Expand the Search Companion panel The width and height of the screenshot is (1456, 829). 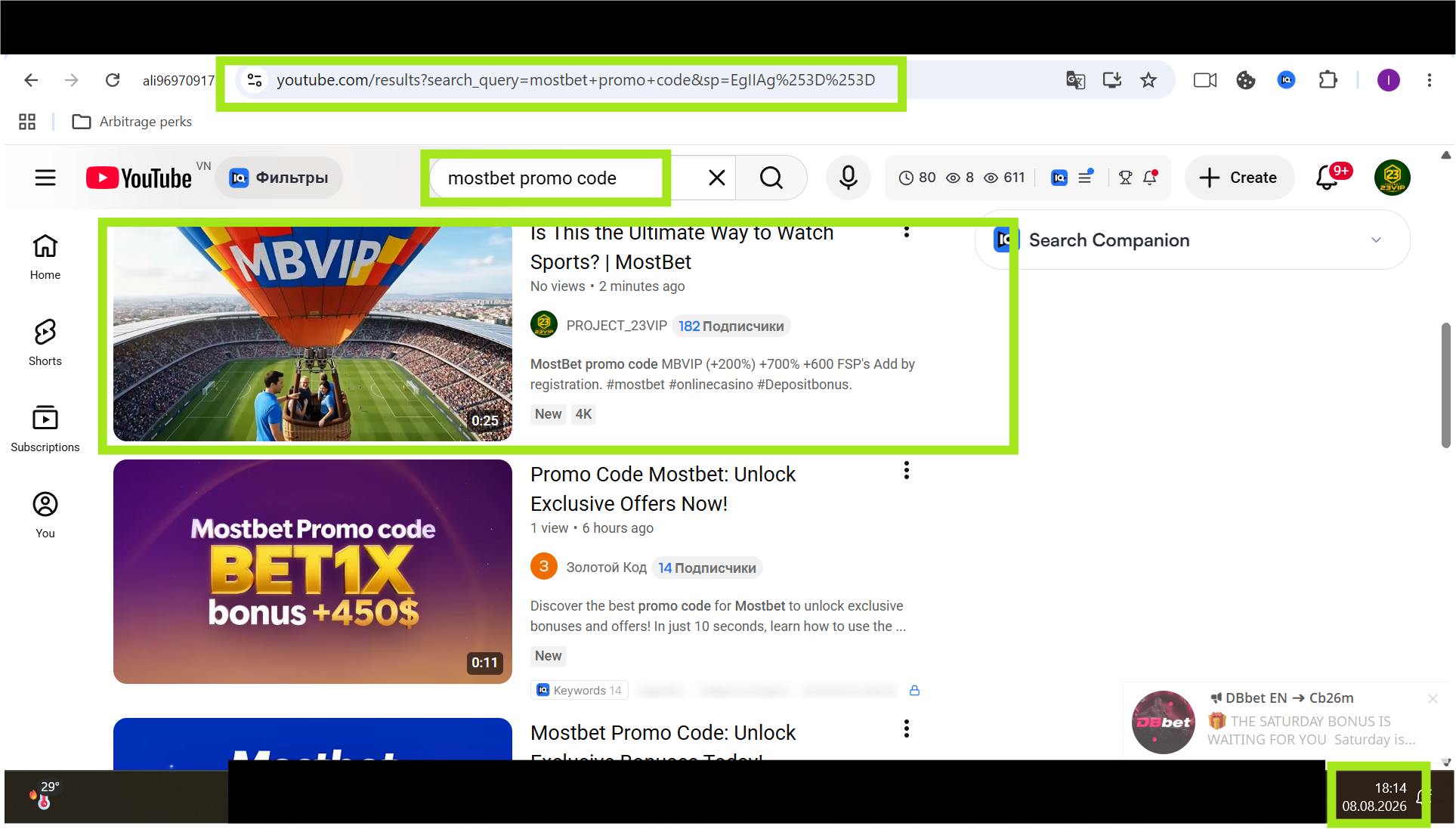point(1376,240)
